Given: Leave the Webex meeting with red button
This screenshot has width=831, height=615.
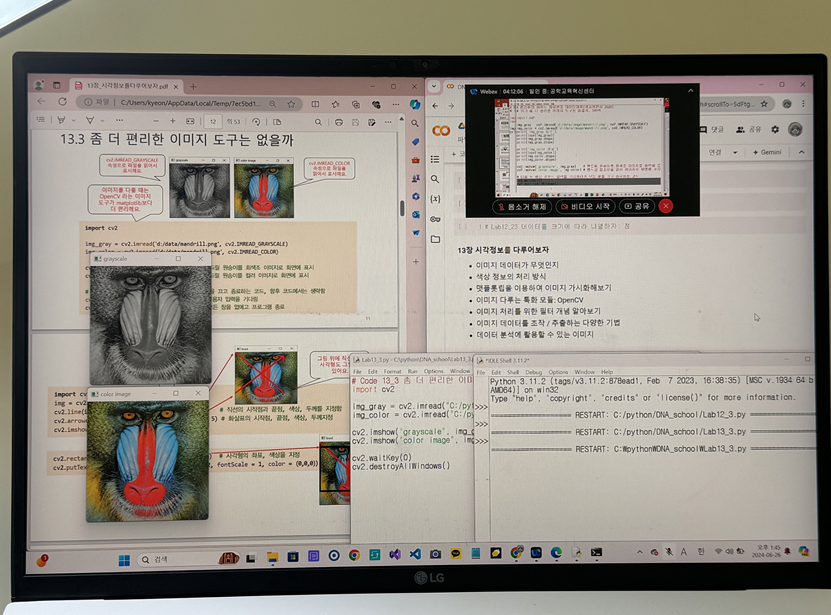Looking at the screenshot, I should pyautogui.click(x=666, y=206).
